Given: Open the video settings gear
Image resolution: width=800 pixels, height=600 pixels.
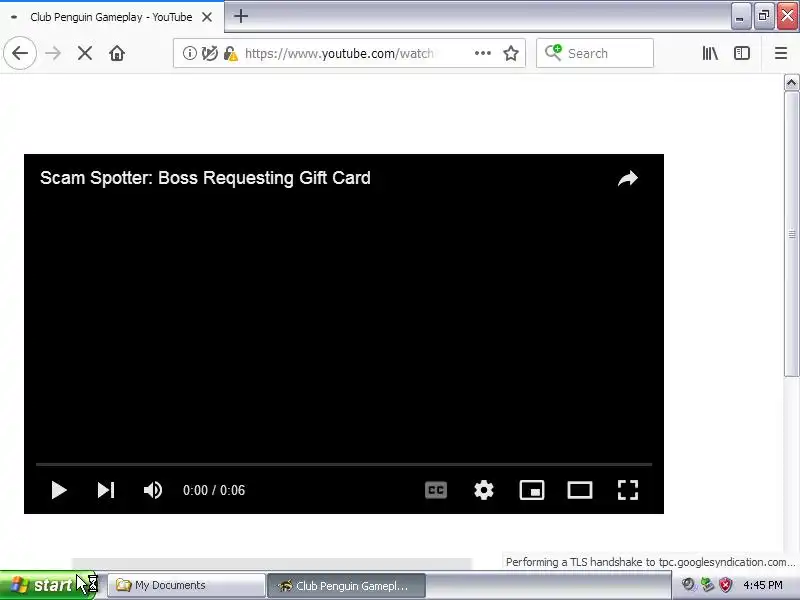Looking at the screenshot, I should pyautogui.click(x=484, y=490).
